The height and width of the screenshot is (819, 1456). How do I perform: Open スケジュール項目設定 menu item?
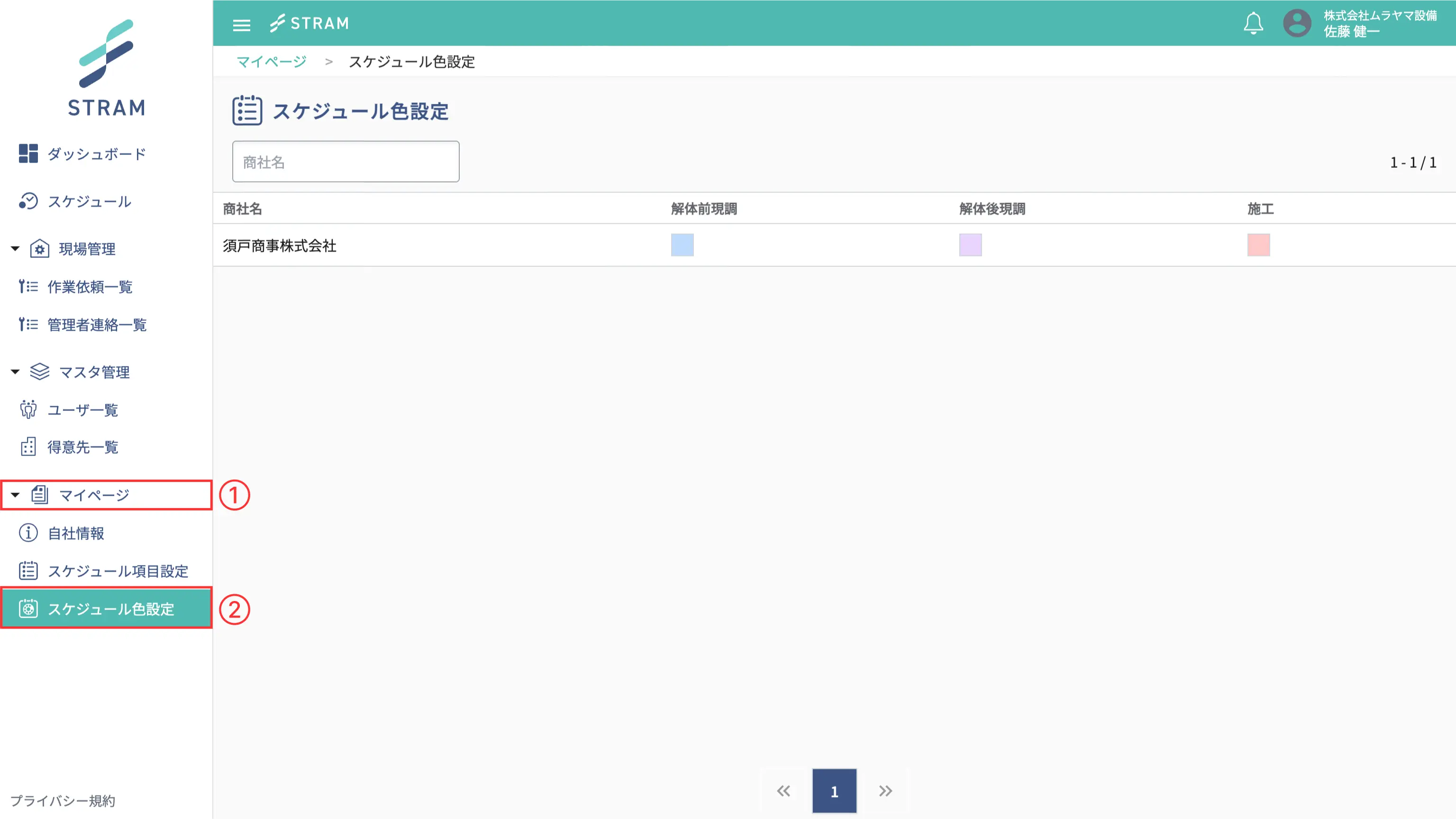[x=118, y=571]
